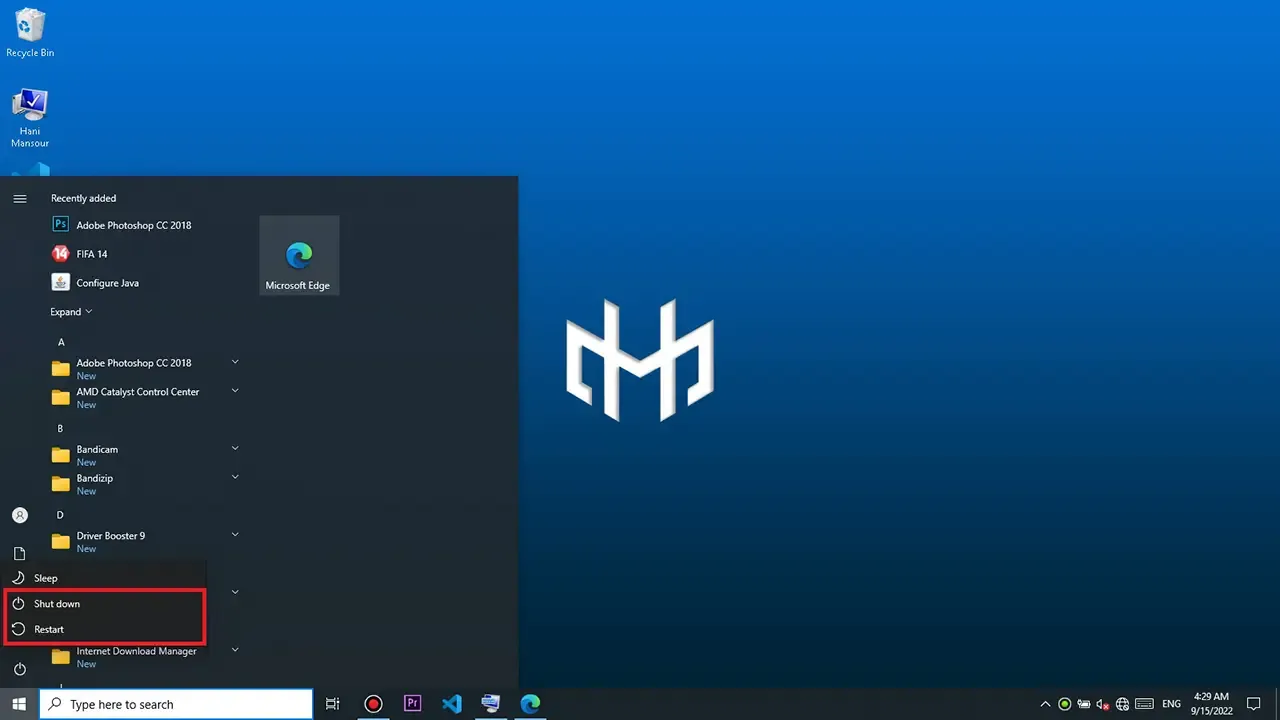Open the Action Center notifications icon
Screen dimensions: 1280x720
(x=1254, y=704)
